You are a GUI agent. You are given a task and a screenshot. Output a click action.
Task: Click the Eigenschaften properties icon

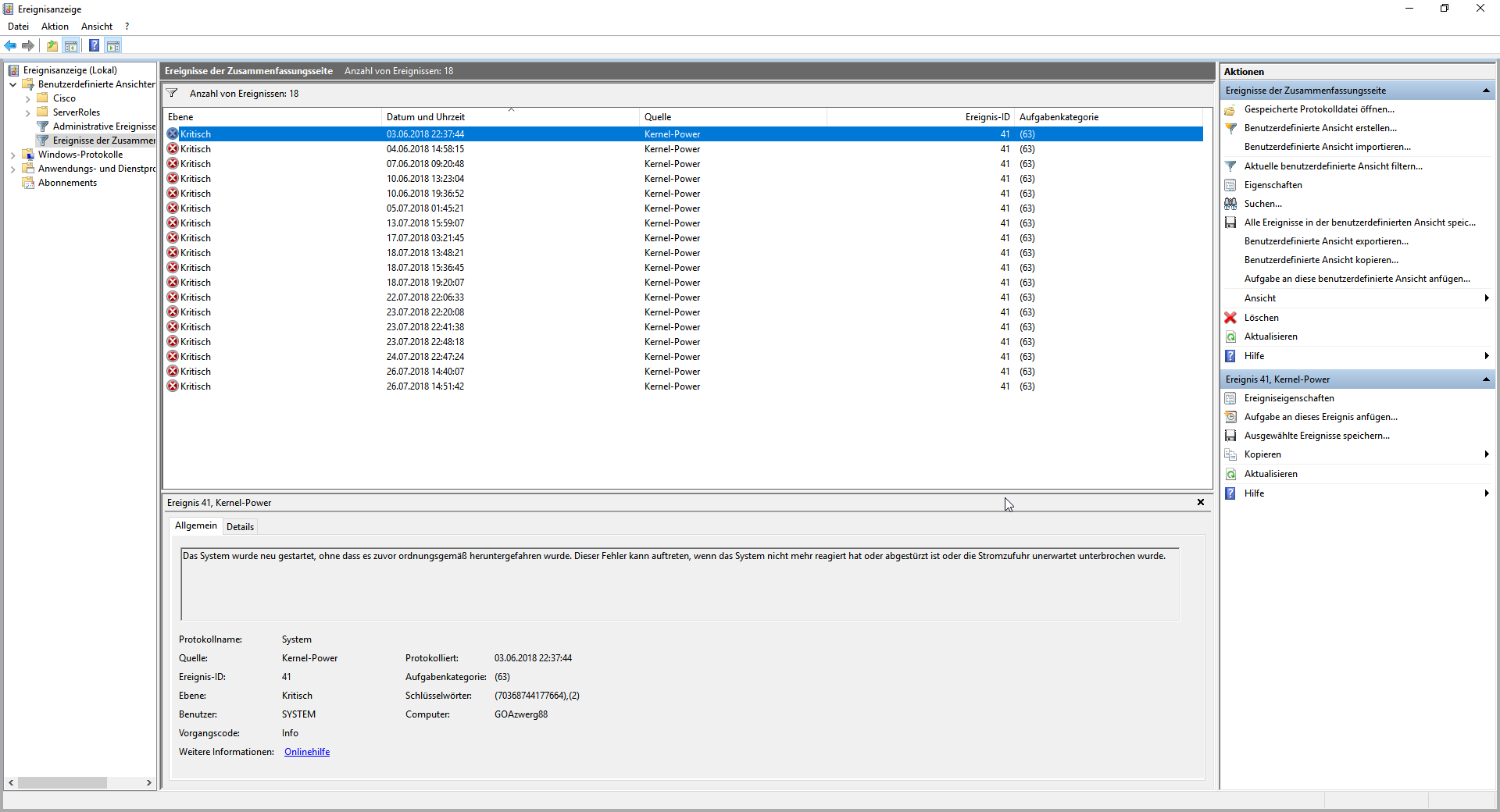point(1230,185)
